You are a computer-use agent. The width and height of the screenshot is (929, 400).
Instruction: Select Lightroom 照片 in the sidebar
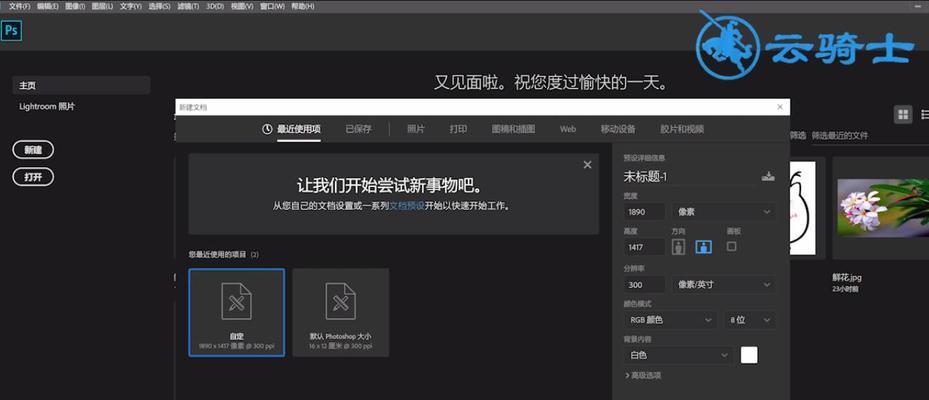coord(47,107)
